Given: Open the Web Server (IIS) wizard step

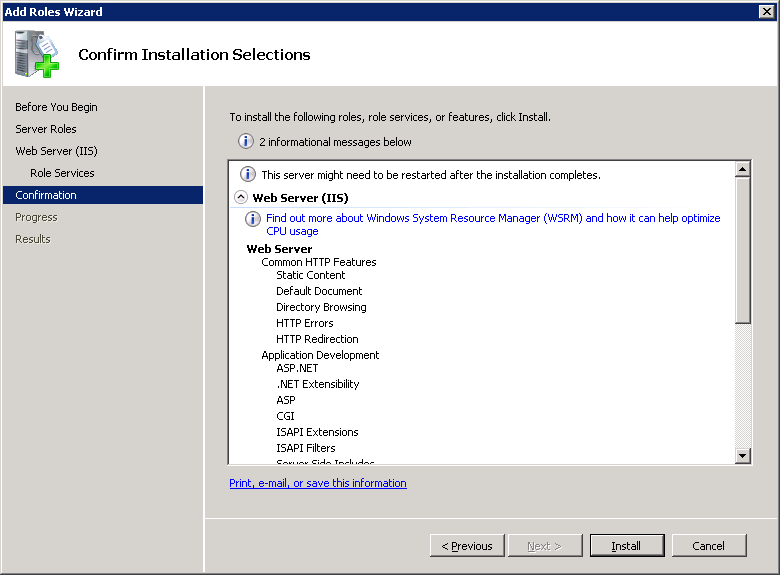Looking at the screenshot, I should (56, 151).
